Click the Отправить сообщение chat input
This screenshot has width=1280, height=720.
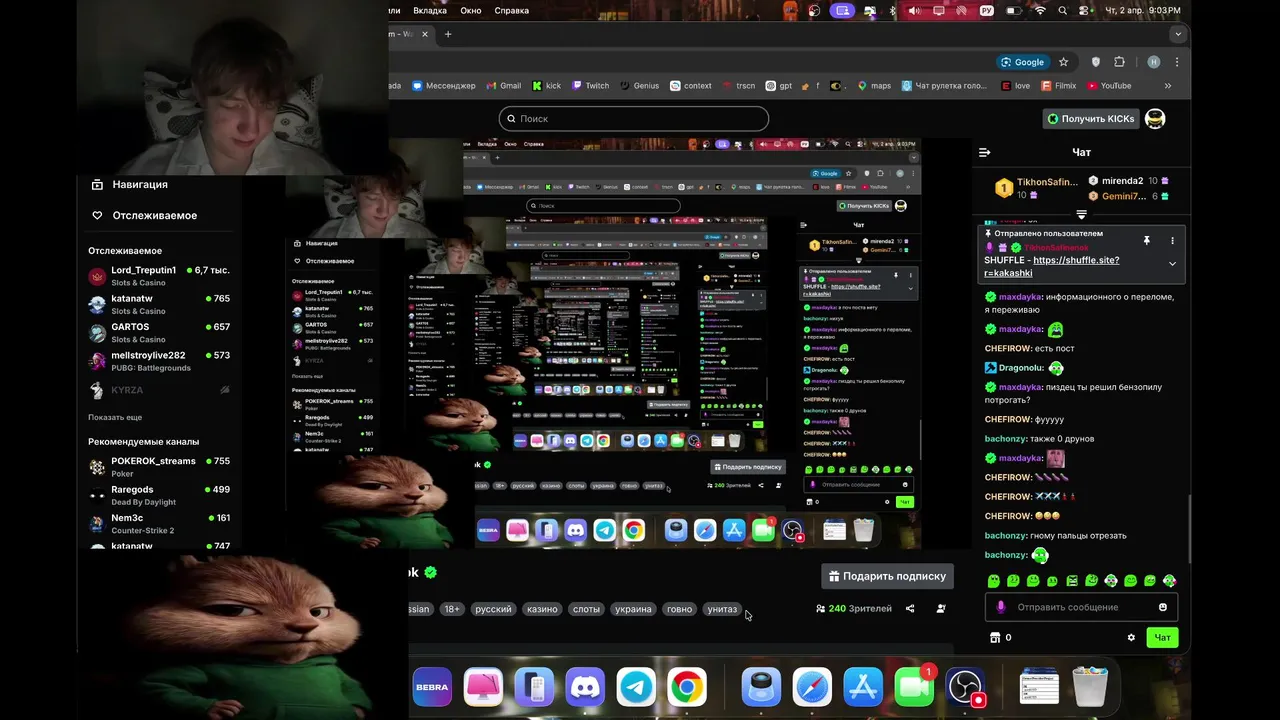coord(1079,607)
